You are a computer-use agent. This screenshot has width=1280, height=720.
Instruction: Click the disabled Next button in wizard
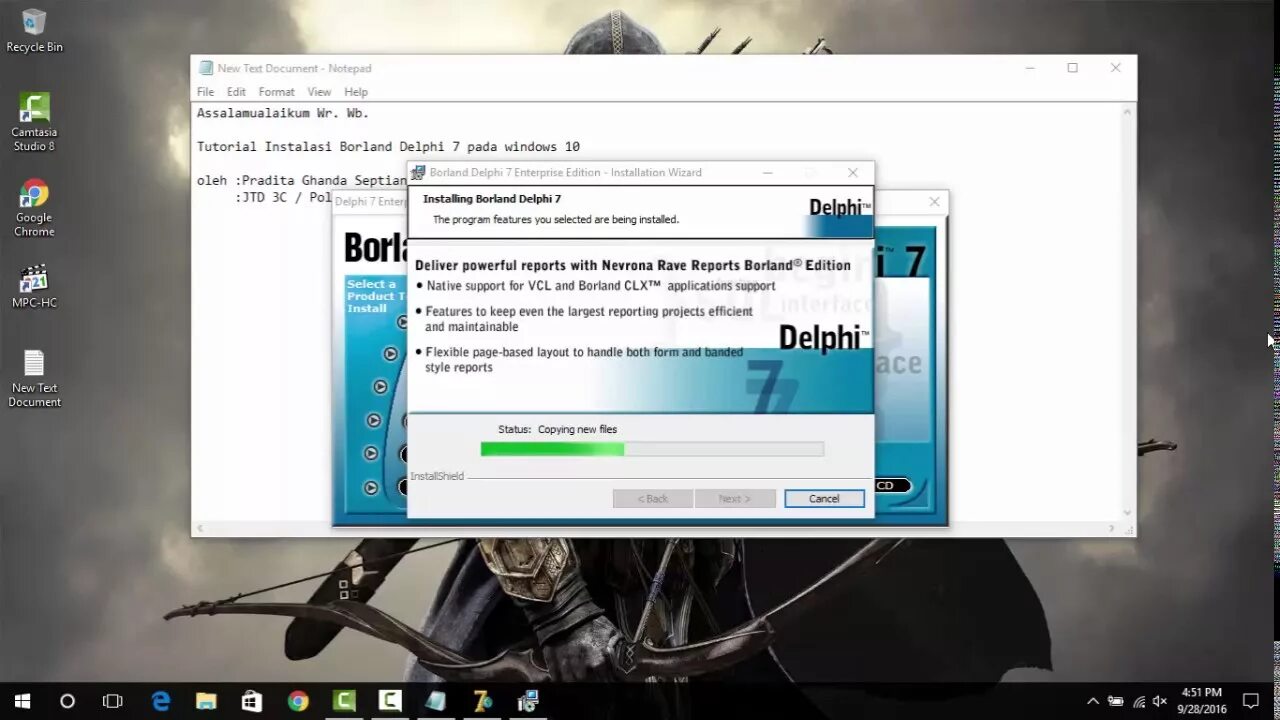click(735, 498)
